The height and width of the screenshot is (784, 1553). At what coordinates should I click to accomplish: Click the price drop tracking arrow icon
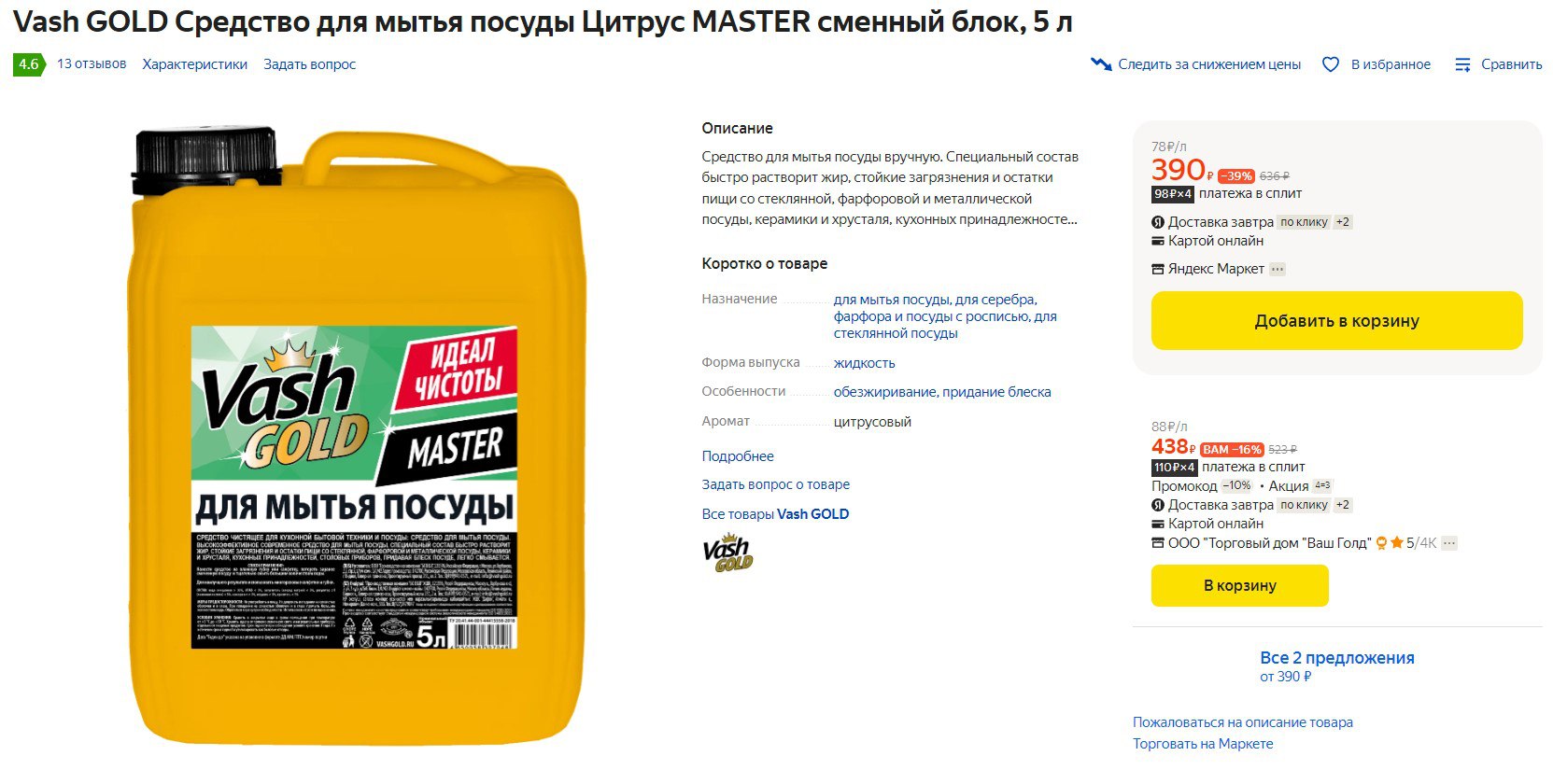[x=1101, y=64]
